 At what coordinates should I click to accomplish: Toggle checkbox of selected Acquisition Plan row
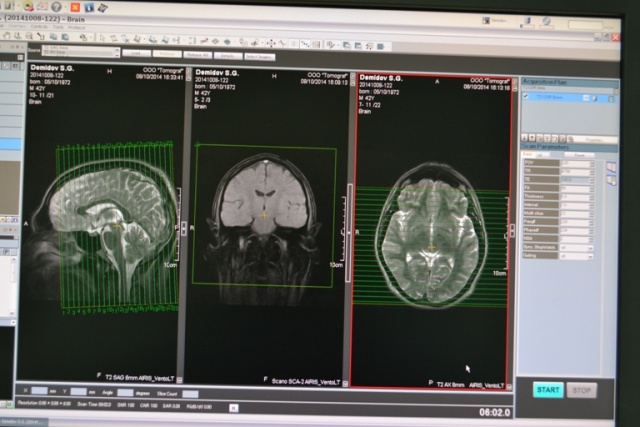pyautogui.click(x=526, y=98)
